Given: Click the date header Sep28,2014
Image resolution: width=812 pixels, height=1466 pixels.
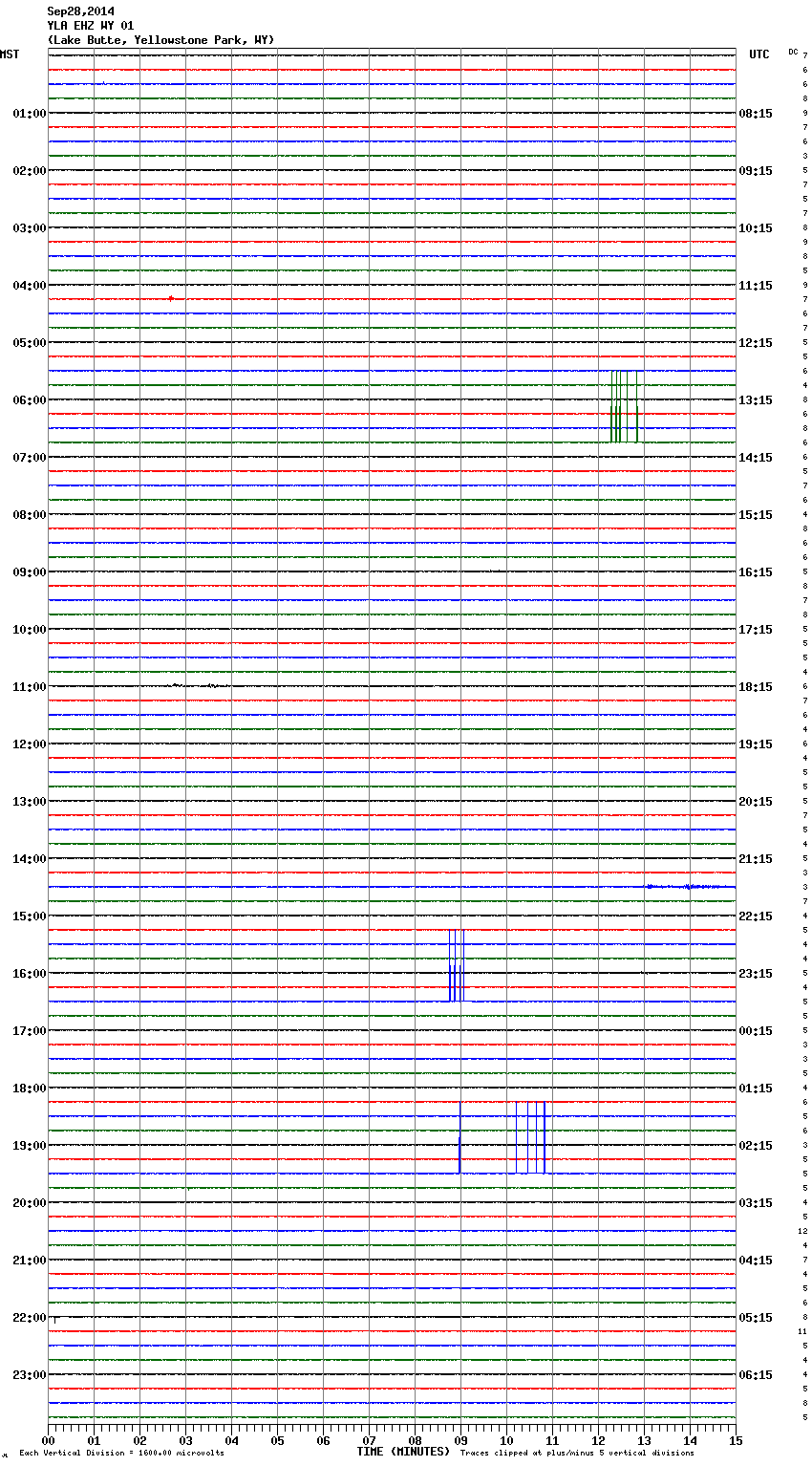Looking at the screenshot, I should coord(80,11).
